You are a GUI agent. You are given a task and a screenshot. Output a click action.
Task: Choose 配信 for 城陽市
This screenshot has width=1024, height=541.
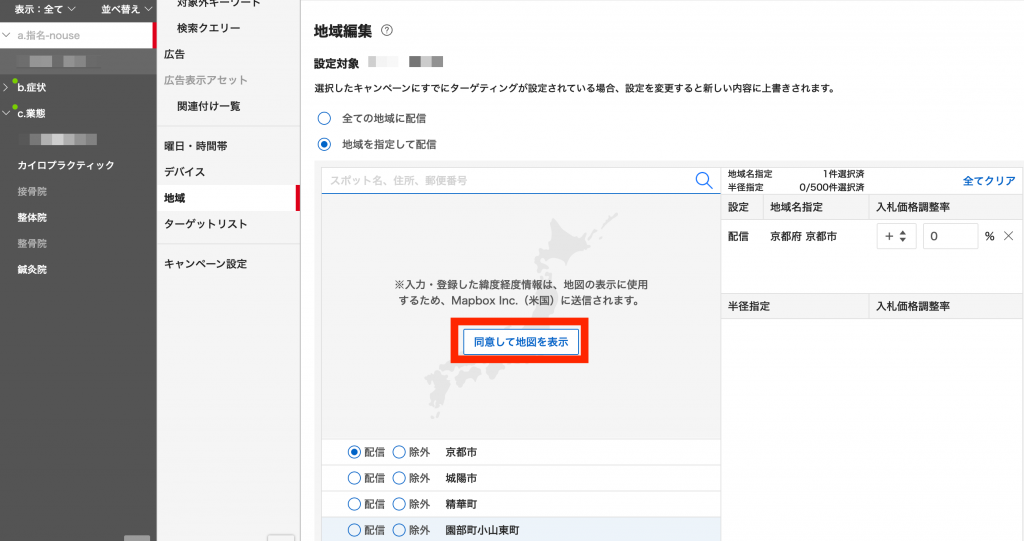[354, 478]
